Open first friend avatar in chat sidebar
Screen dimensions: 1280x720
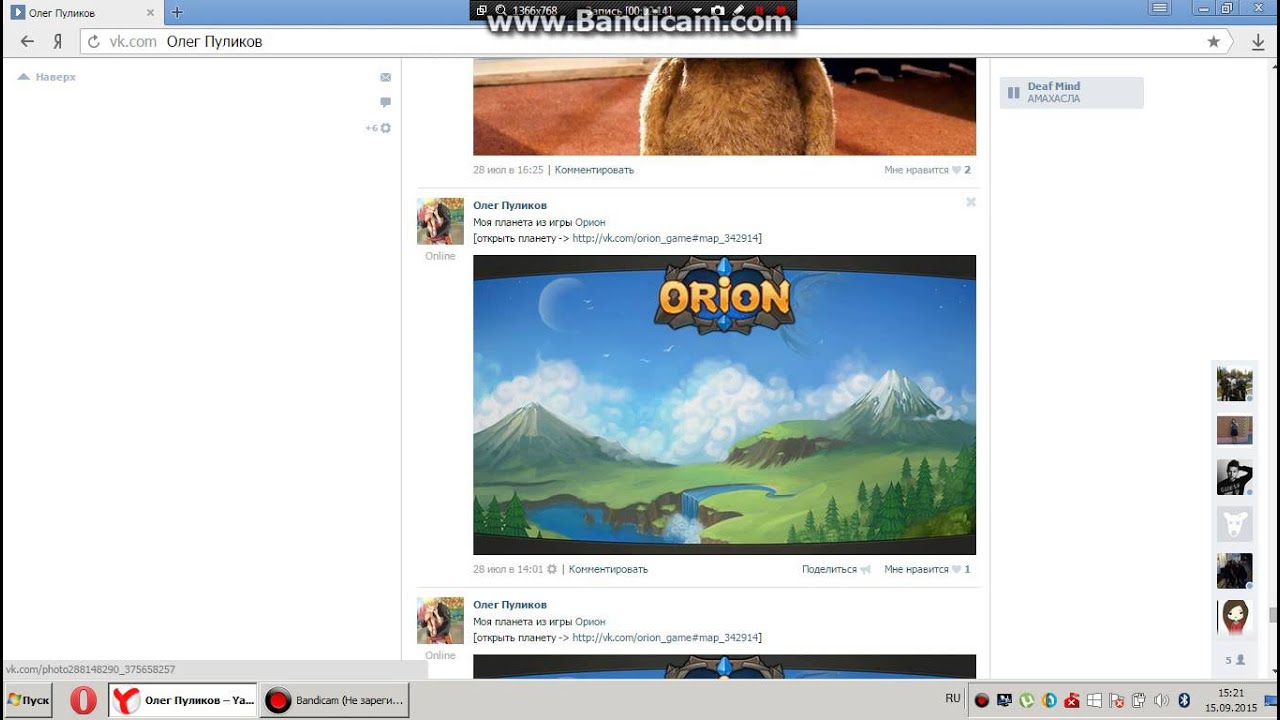click(x=1234, y=384)
